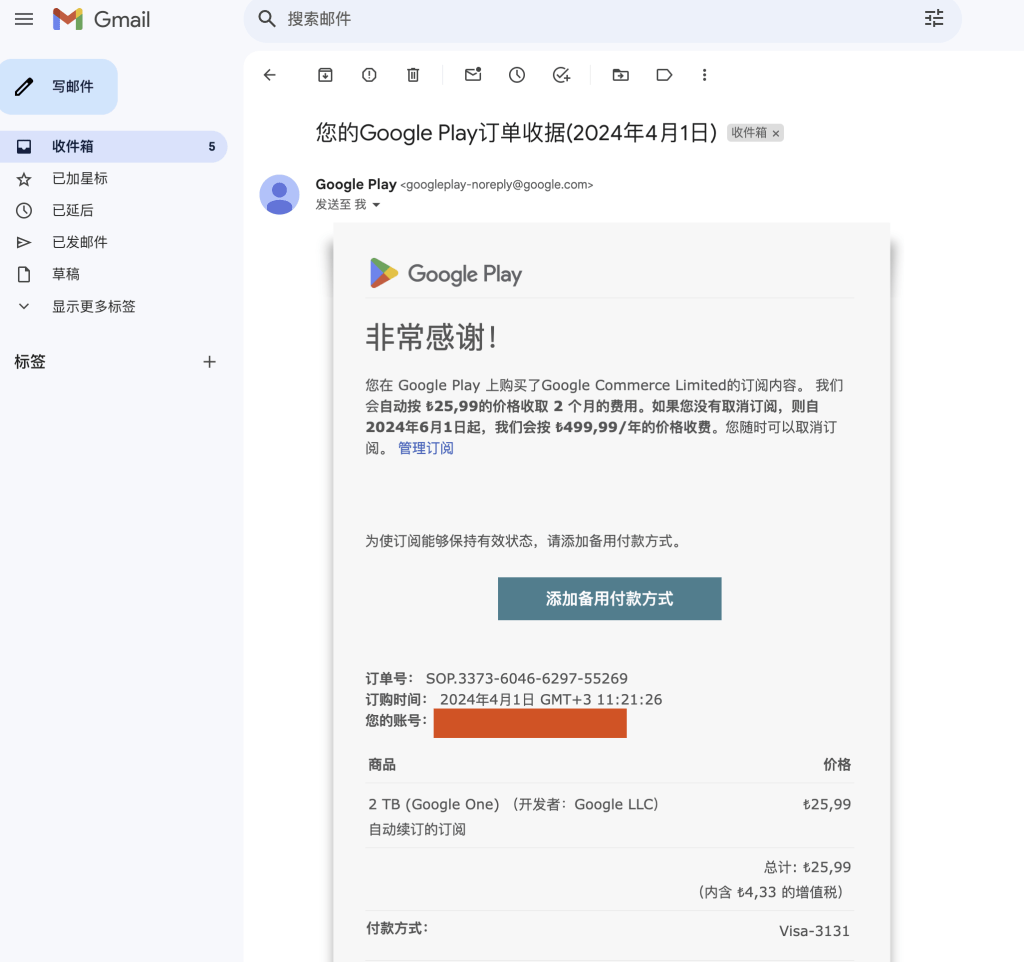Delete this email with trash icon
Viewport: 1024px width, 962px height.
413,75
